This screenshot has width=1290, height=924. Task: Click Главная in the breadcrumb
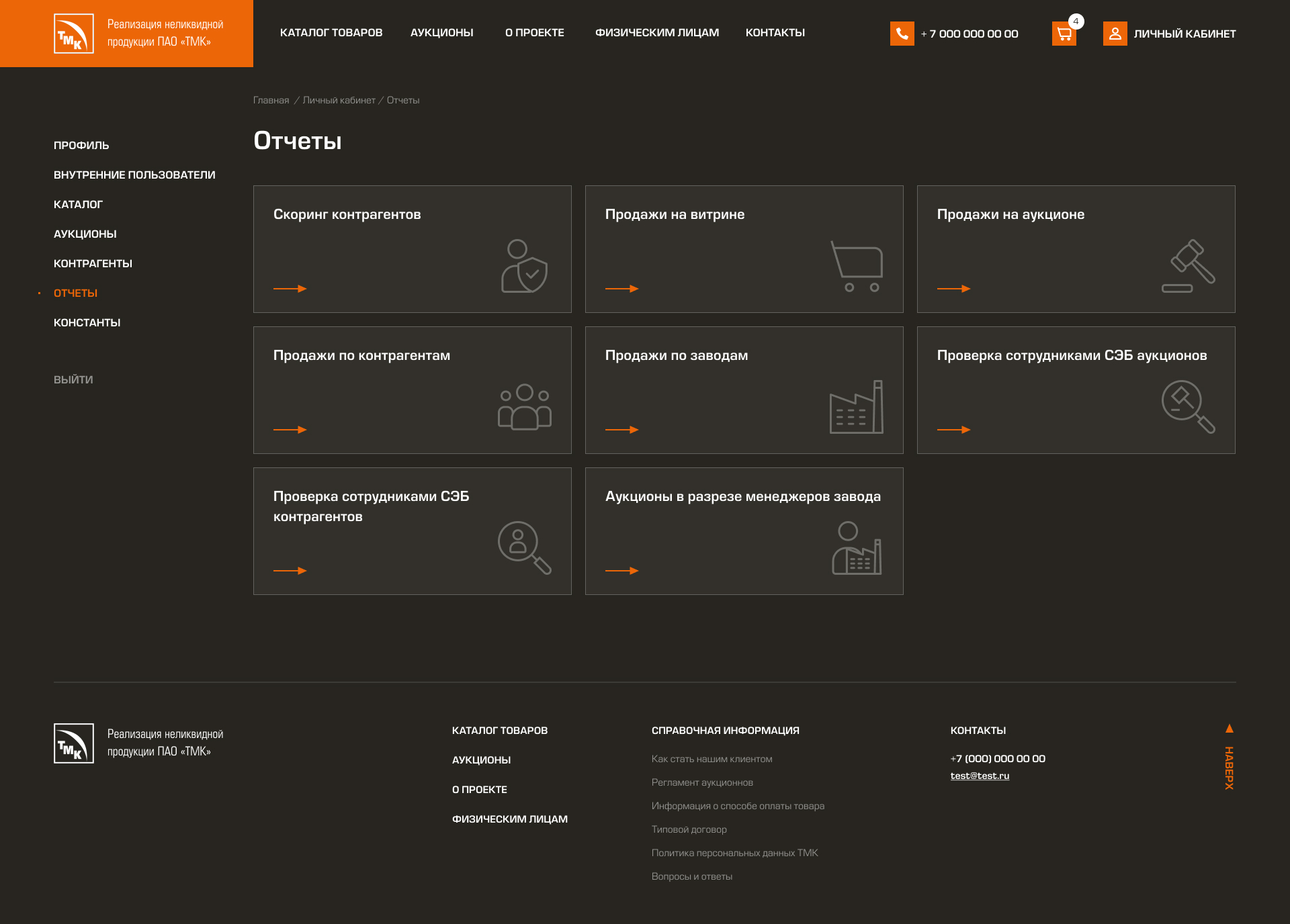point(271,100)
